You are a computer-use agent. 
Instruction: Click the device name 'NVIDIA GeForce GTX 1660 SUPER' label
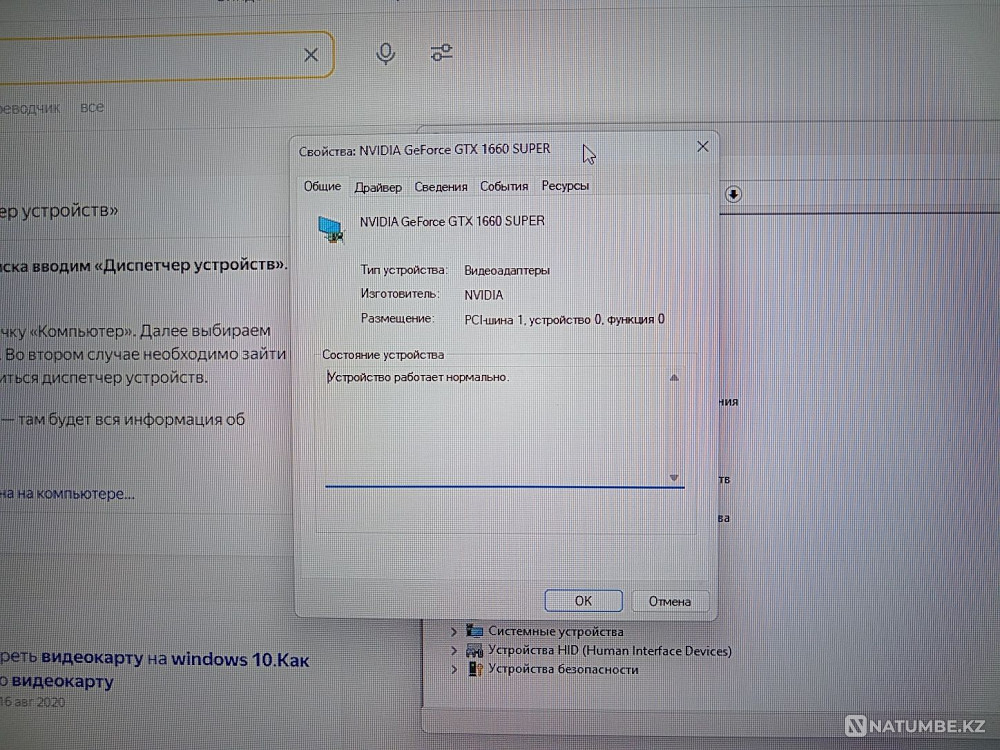[452, 221]
